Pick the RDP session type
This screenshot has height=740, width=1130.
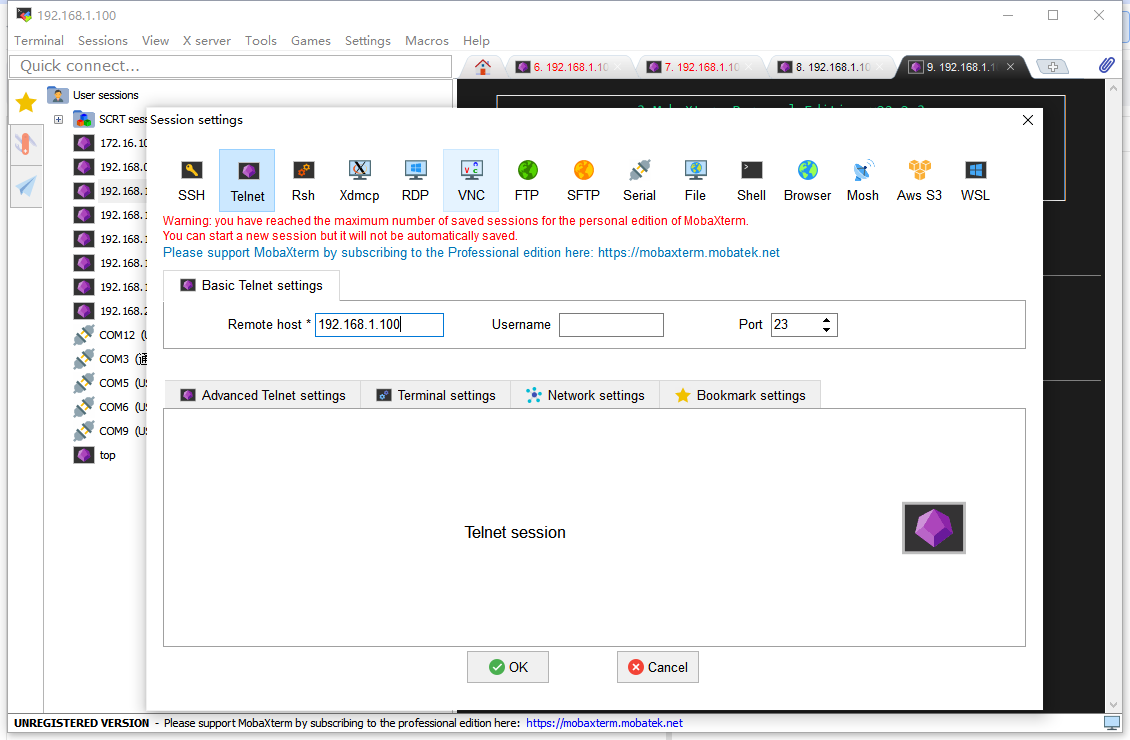[415, 180]
